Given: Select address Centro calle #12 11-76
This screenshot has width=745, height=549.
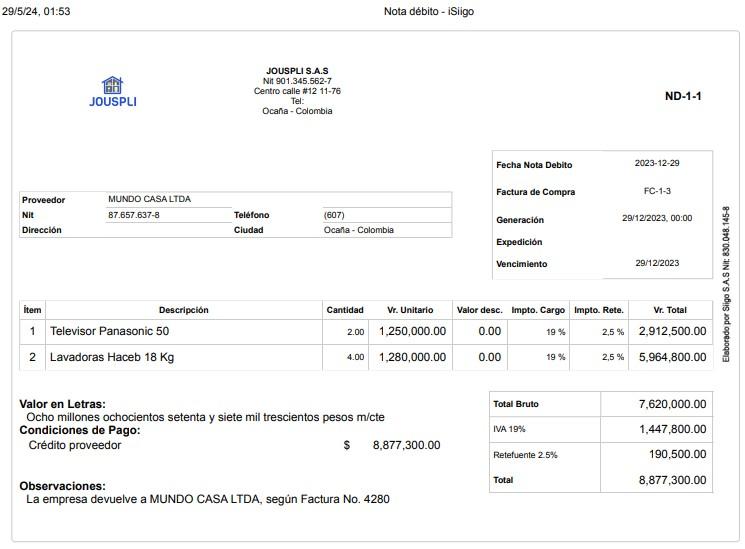Looking at the screenshot, I should coord(297,91).
